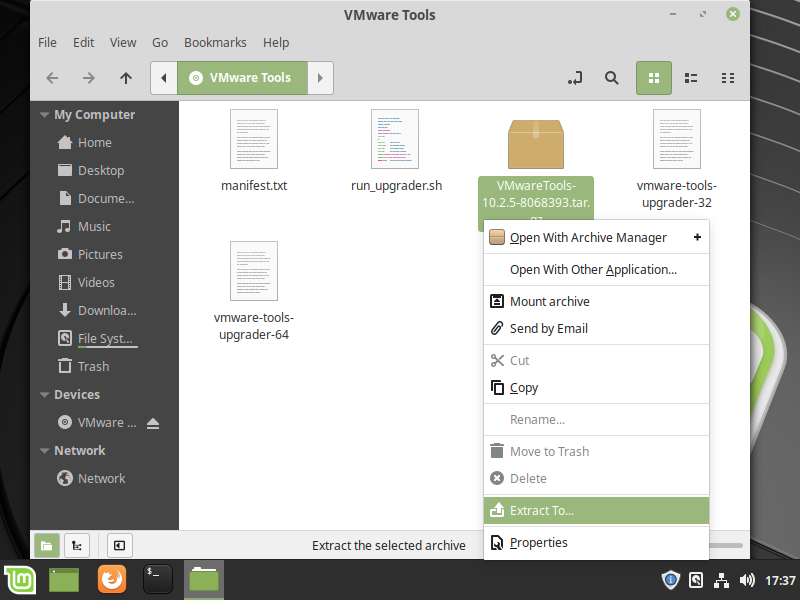The height and width of the screenshot is (600, 800).
Task: Hide the sidebar using the status bar button
Action: click(119, 546)
